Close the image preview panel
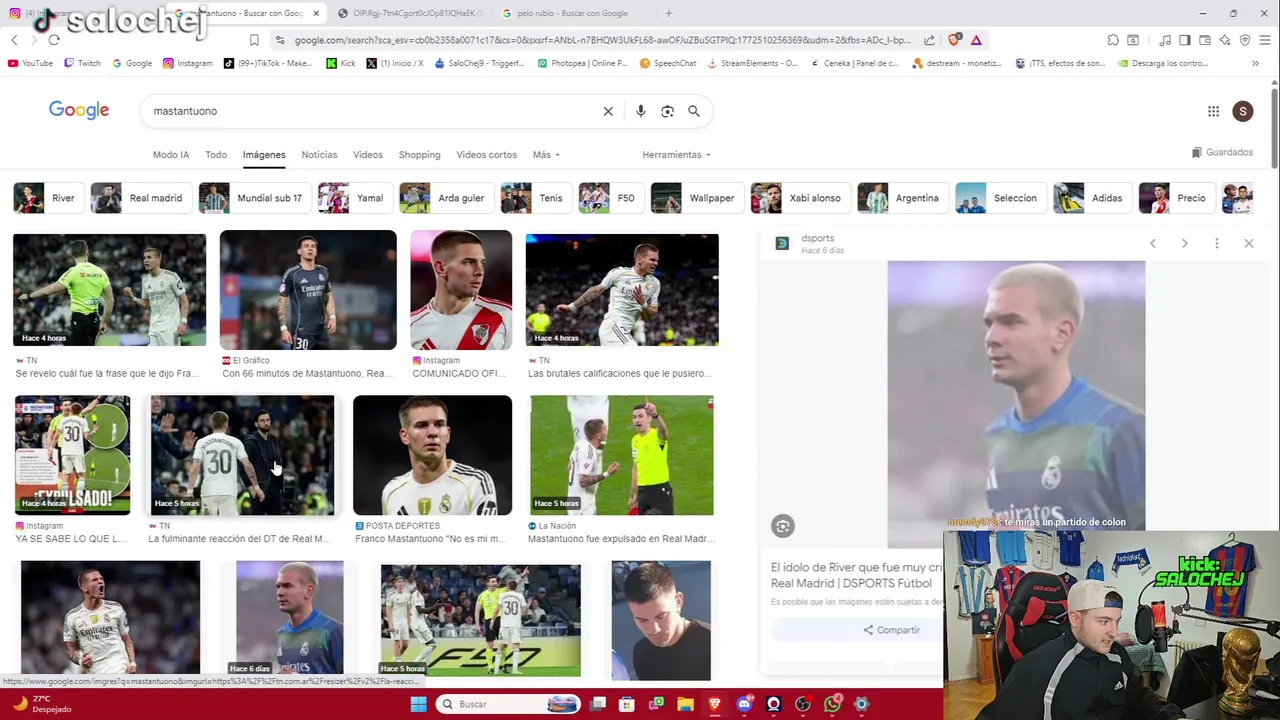This screenshot has height=720, width=1280. (x=1249, y=243)
